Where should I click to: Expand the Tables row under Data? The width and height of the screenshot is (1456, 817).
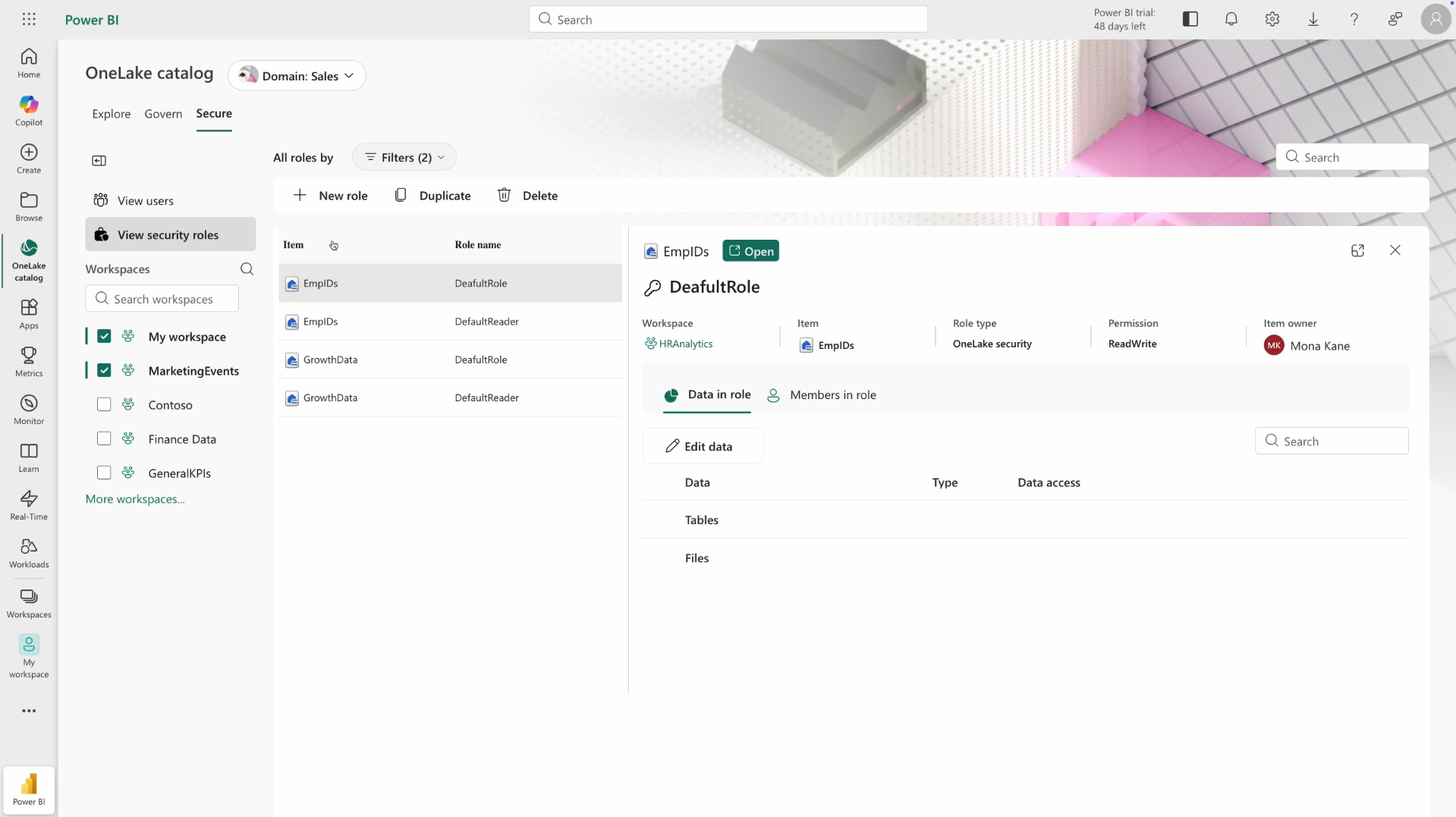click(702, 520)
